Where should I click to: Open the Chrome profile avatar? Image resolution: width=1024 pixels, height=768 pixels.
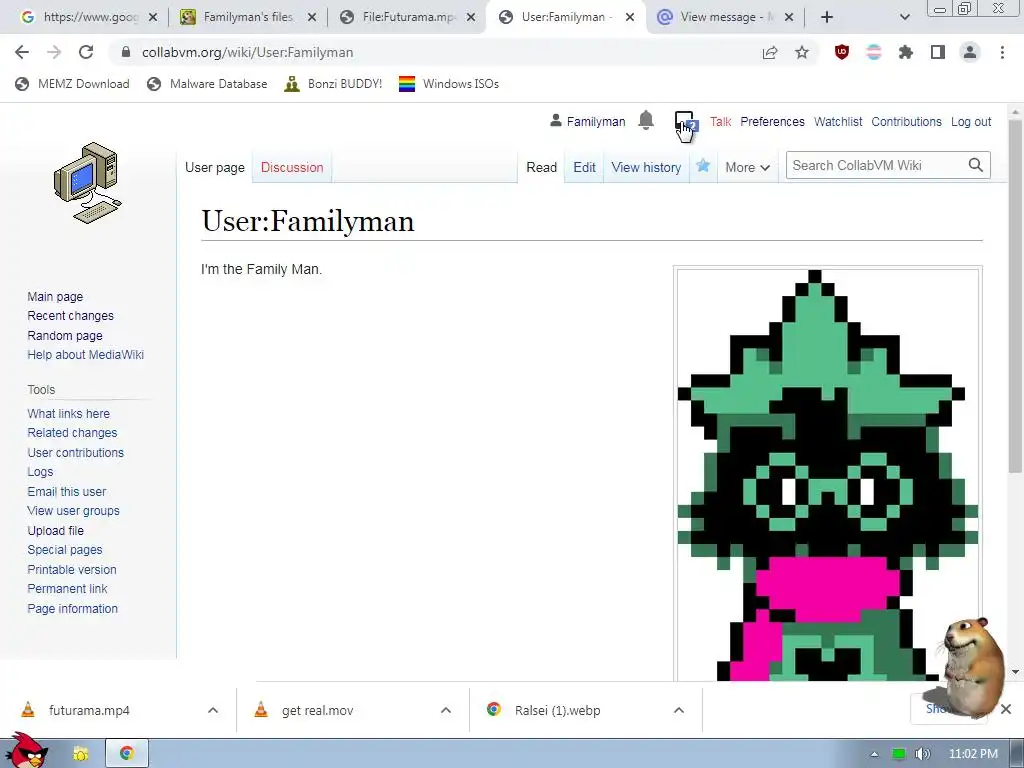pos(970,52)
